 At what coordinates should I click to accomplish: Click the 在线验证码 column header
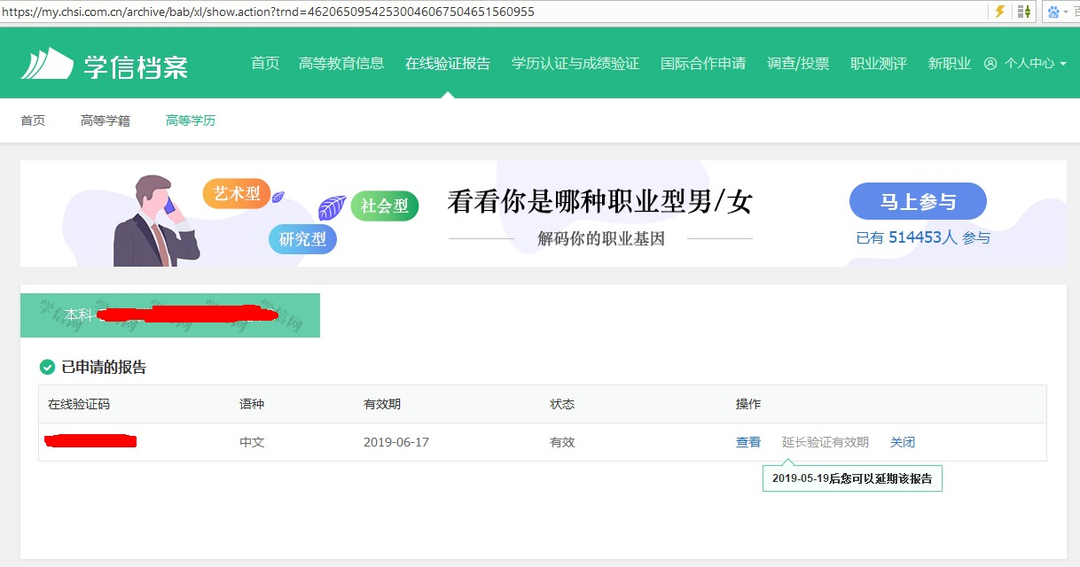tap(79, 404)
